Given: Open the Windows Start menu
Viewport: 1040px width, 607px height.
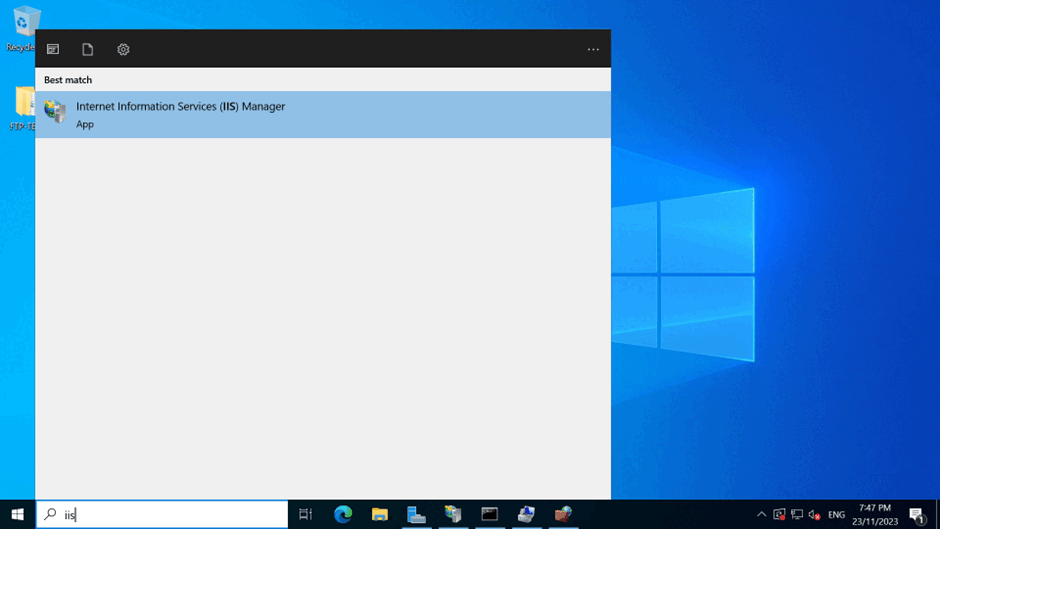Looking at the screenshot, I should pyautogui.click(x=17, y=515).
